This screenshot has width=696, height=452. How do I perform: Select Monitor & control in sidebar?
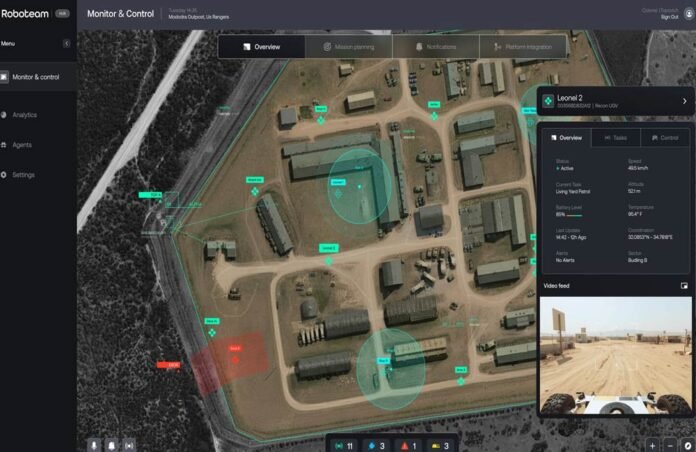tap(36, 77)
